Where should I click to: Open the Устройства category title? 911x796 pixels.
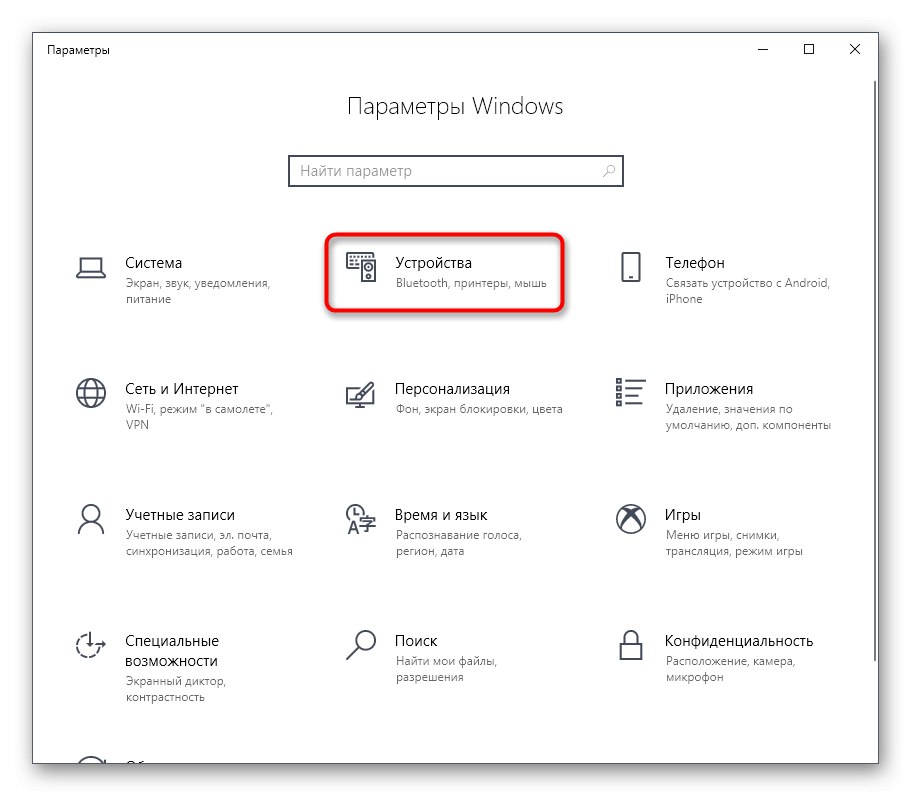click(x=433, y=263)
